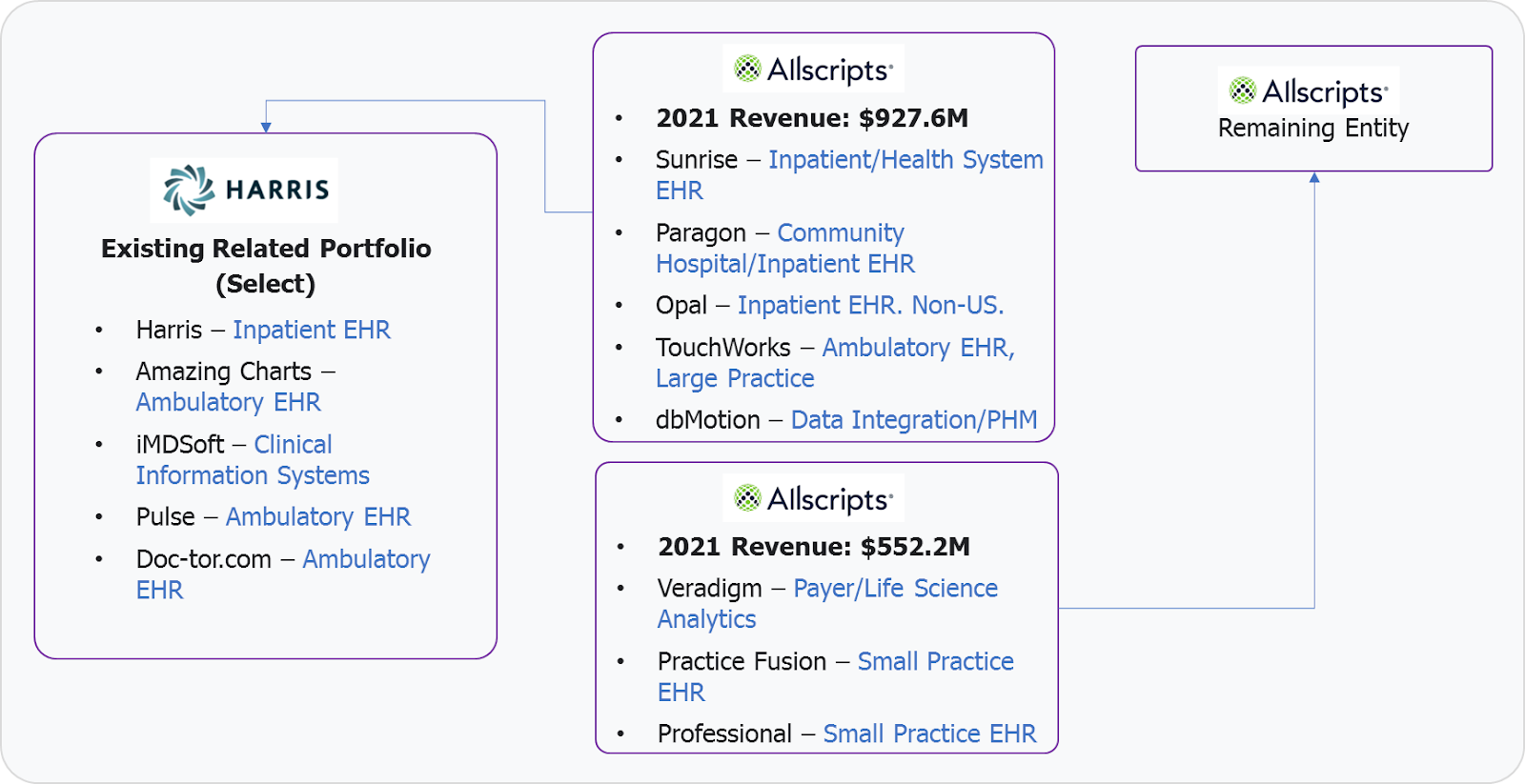The image size is (1525, 784).
Task: Open Clinical Information Systems link
Action: (x=253, y=460)
